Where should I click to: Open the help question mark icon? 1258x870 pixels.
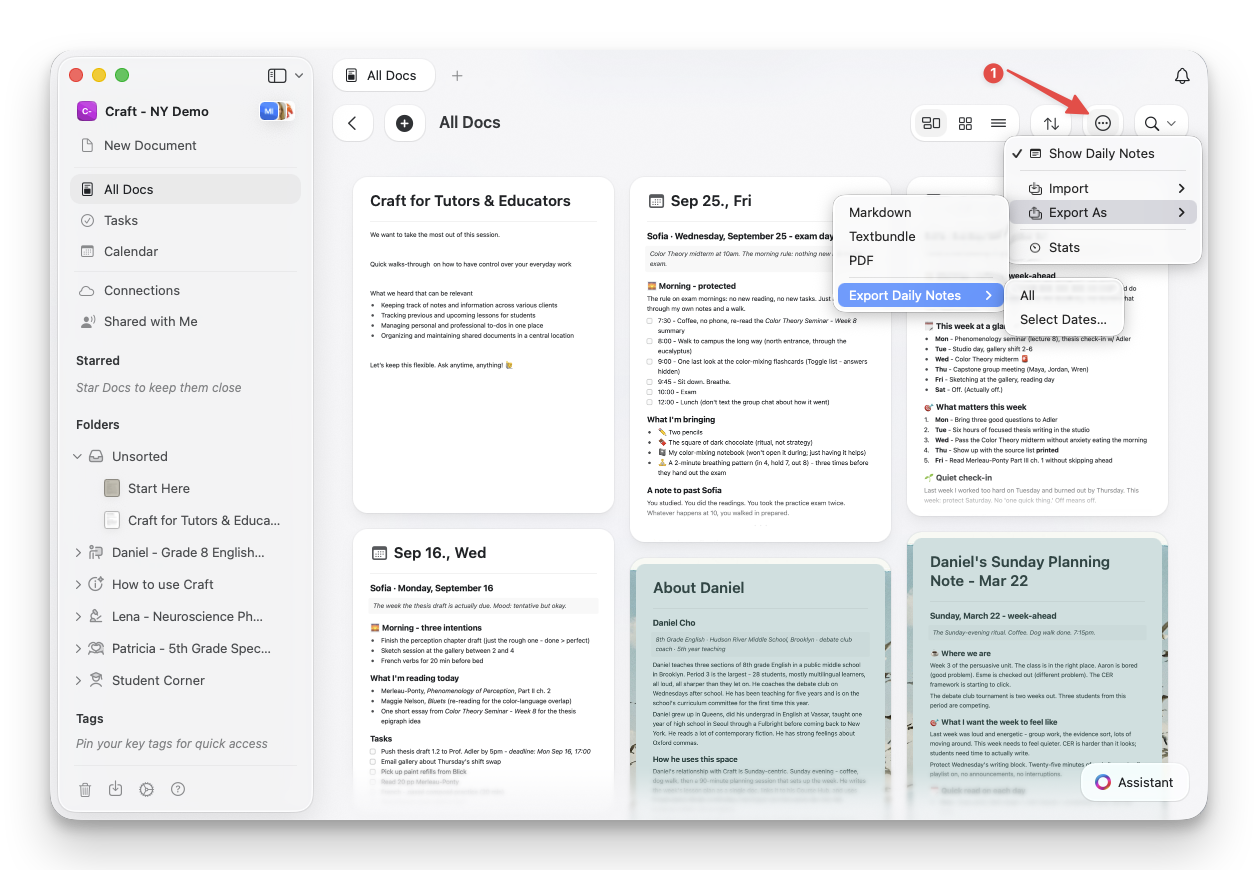coord(178,789)
